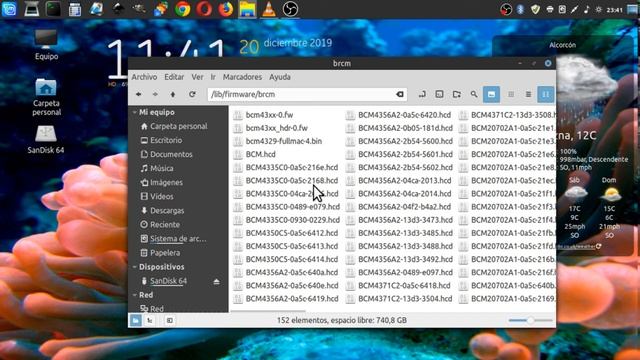Create a new folder via toolbar icon
The image size is (640, 360).
[456, 94]
